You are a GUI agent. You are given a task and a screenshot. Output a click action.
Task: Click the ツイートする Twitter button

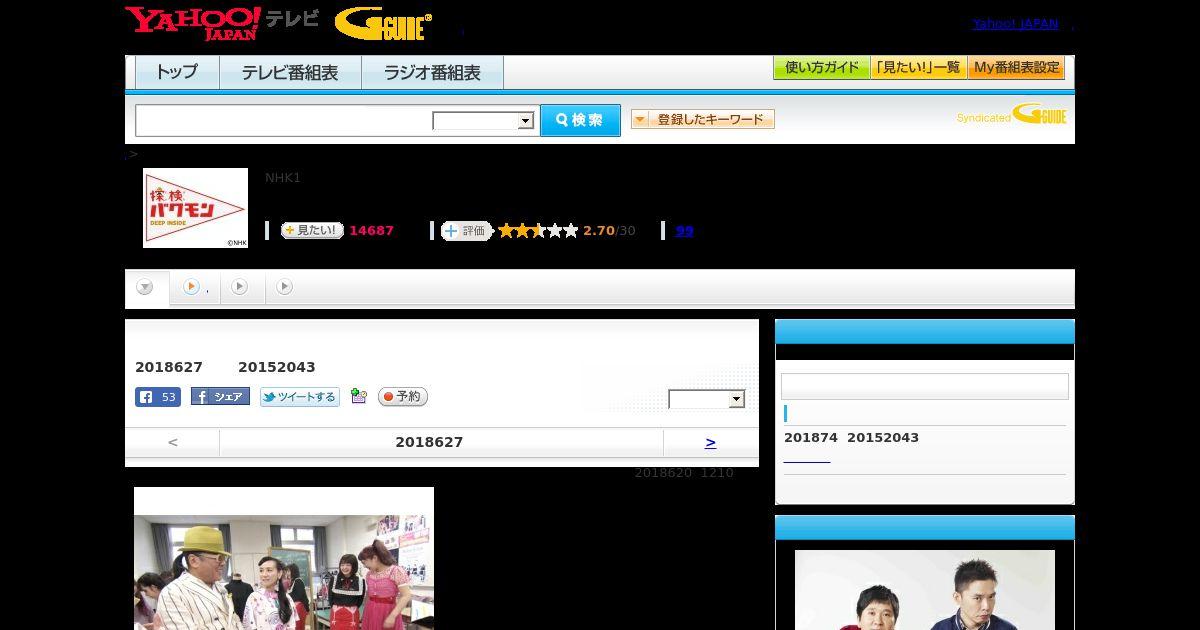pyautogui.click(x=300, y=397)
